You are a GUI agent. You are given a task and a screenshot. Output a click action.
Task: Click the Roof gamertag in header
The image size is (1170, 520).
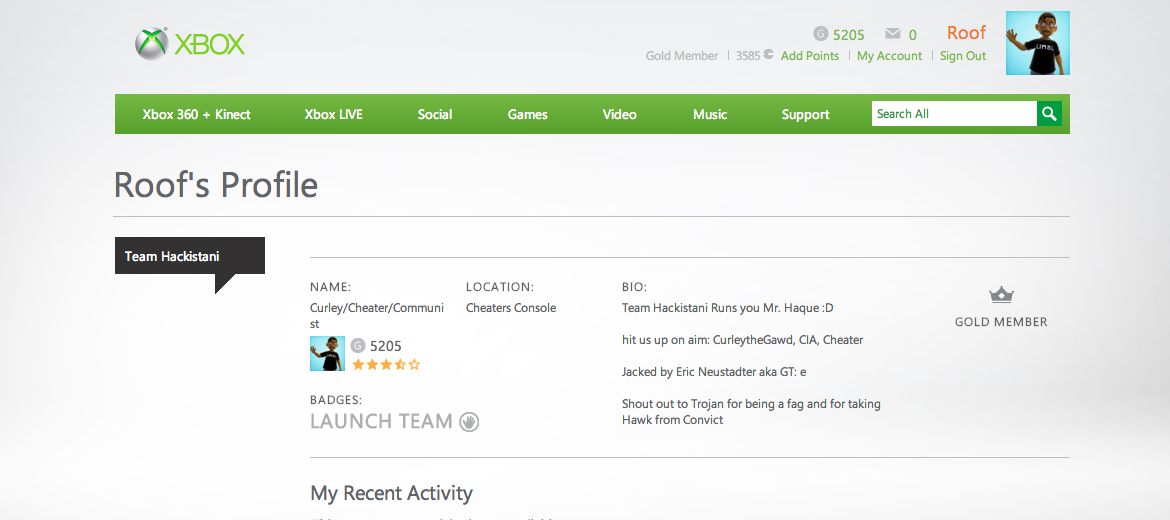[966, 33]
